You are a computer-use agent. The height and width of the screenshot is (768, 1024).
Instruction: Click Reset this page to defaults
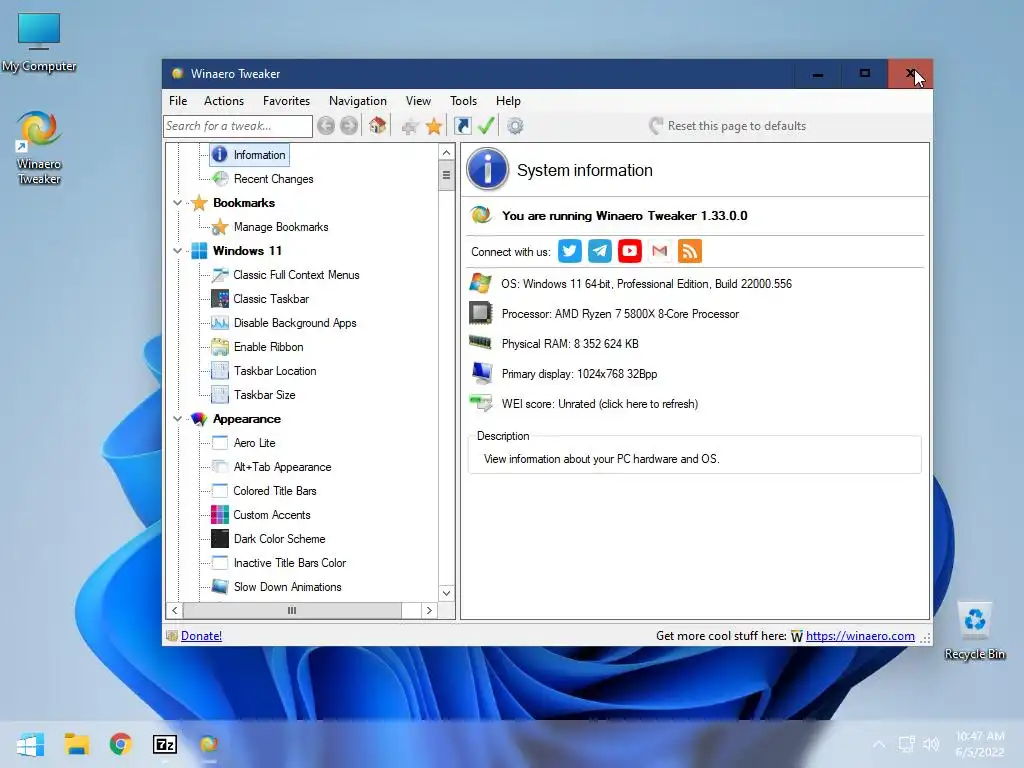(728, 125)
